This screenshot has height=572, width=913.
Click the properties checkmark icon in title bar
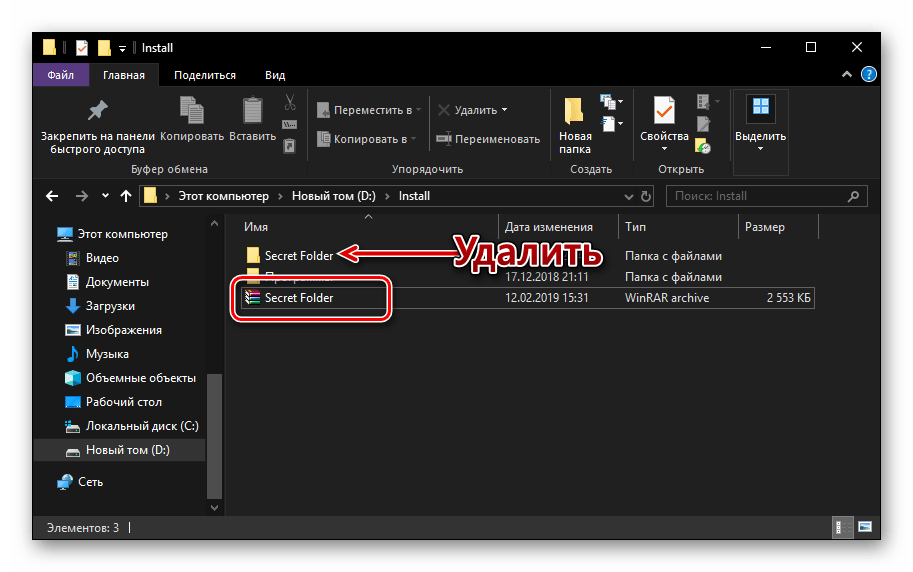pyautogui.click(x=82, y=48)
